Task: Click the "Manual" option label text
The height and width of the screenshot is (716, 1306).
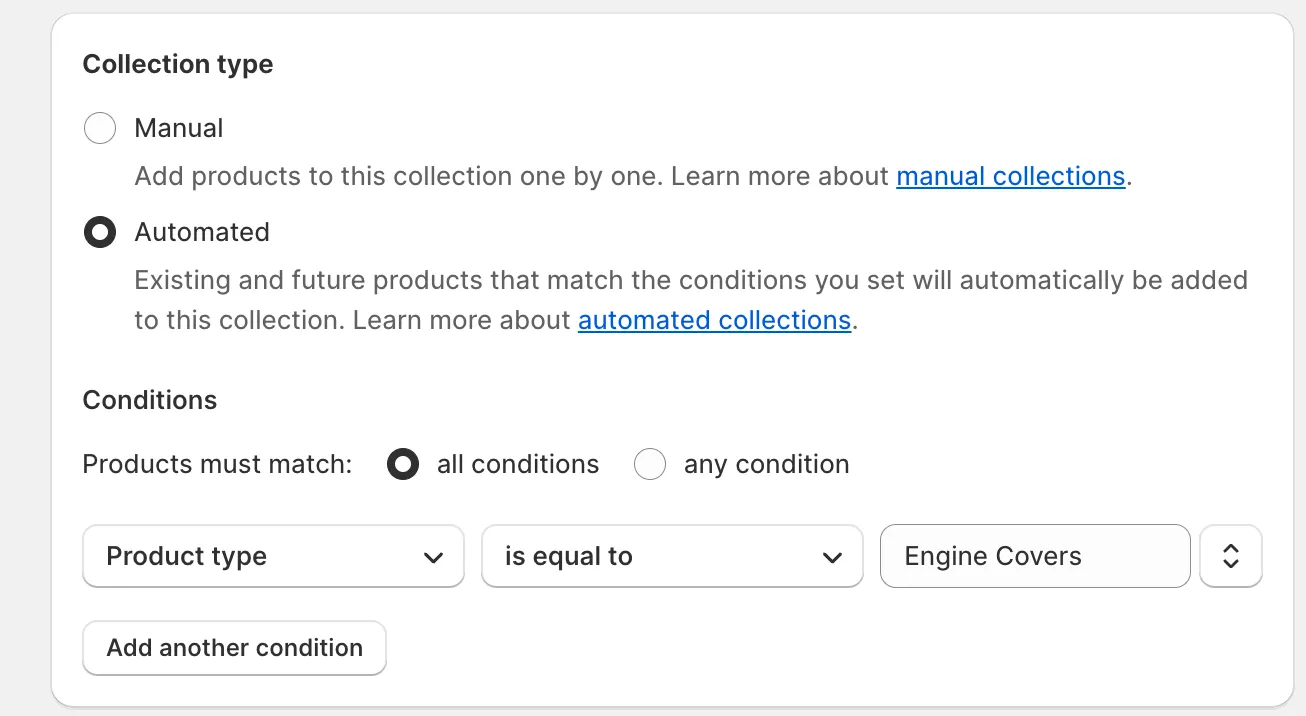Action: tap(179, 129)
